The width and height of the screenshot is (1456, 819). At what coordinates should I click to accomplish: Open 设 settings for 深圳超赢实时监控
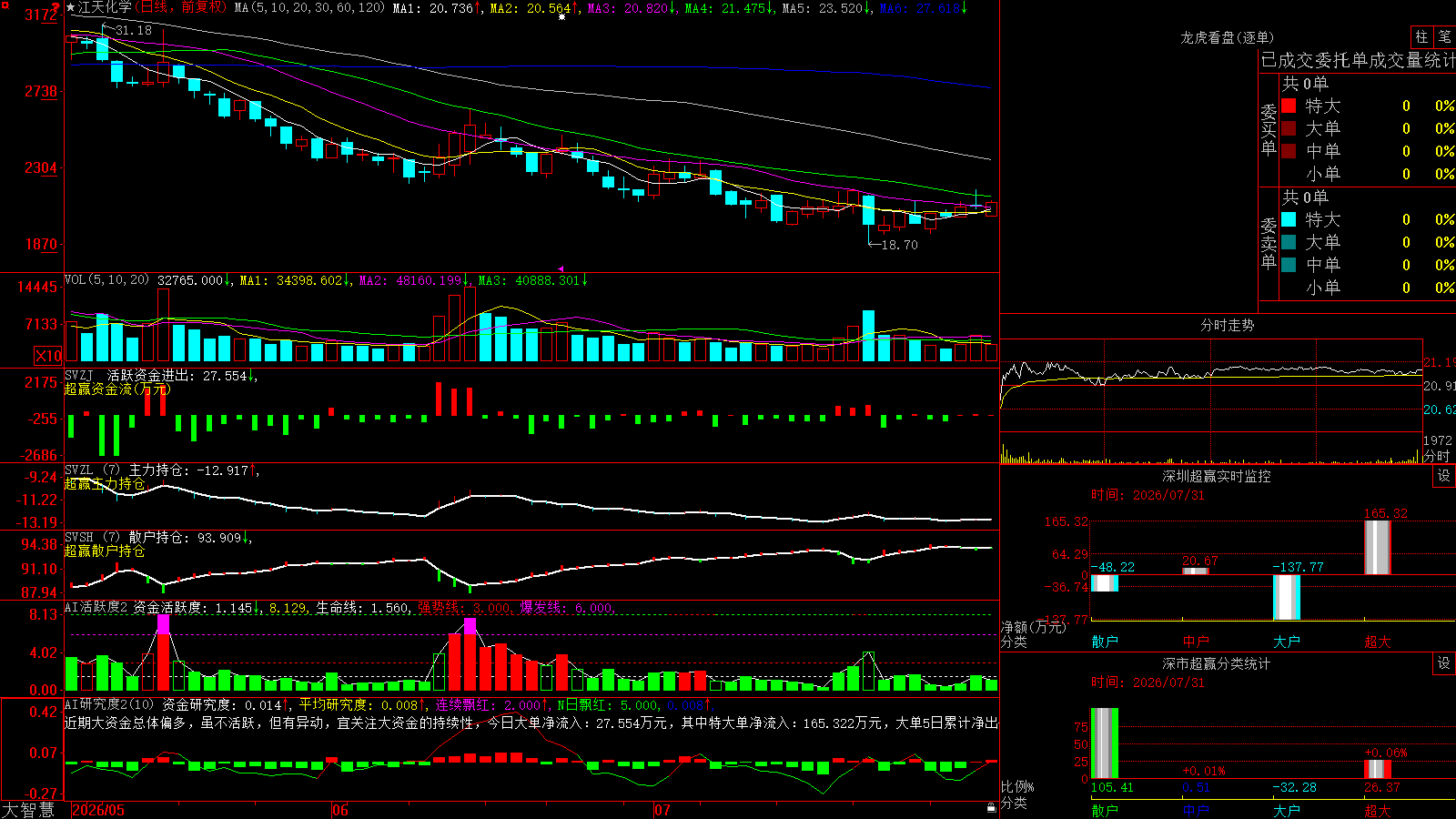pos(1444,476)
